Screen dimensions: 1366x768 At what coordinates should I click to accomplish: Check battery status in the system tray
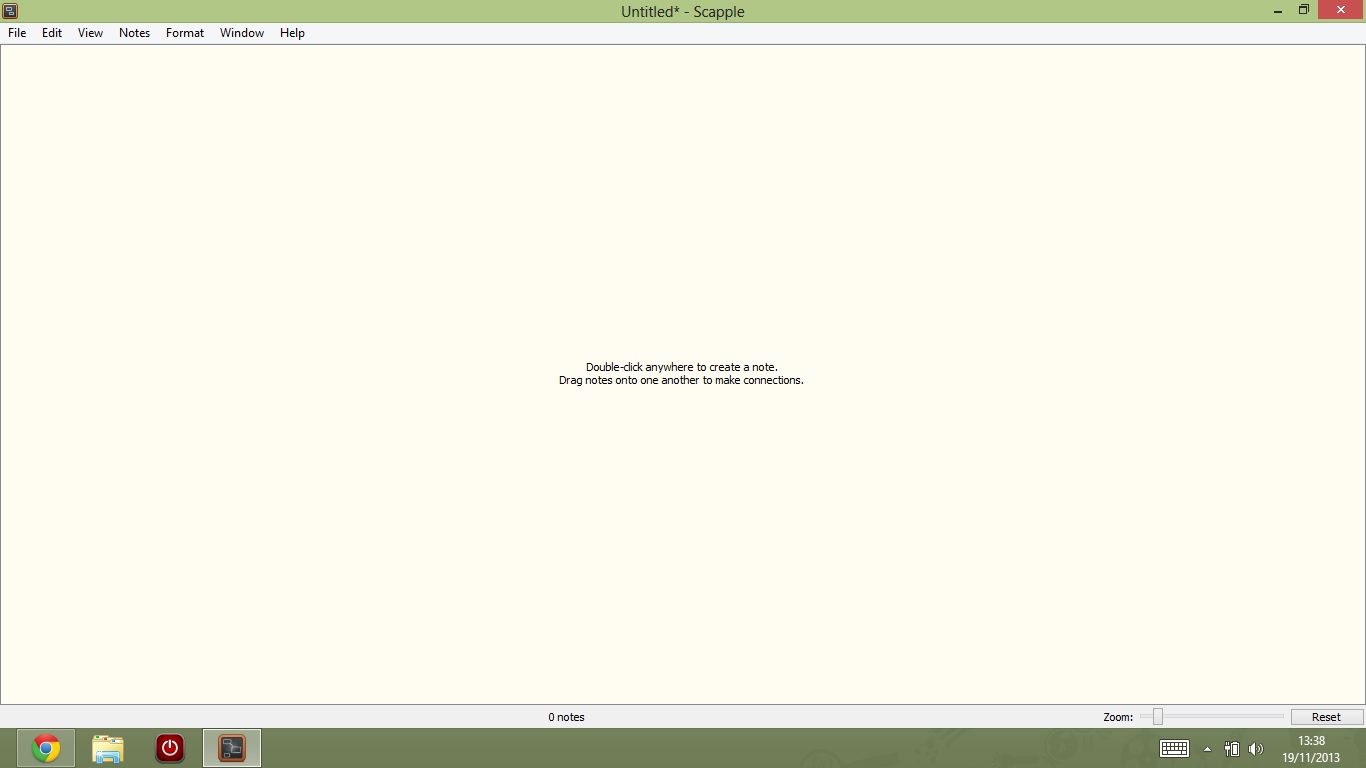point(1232,749)
